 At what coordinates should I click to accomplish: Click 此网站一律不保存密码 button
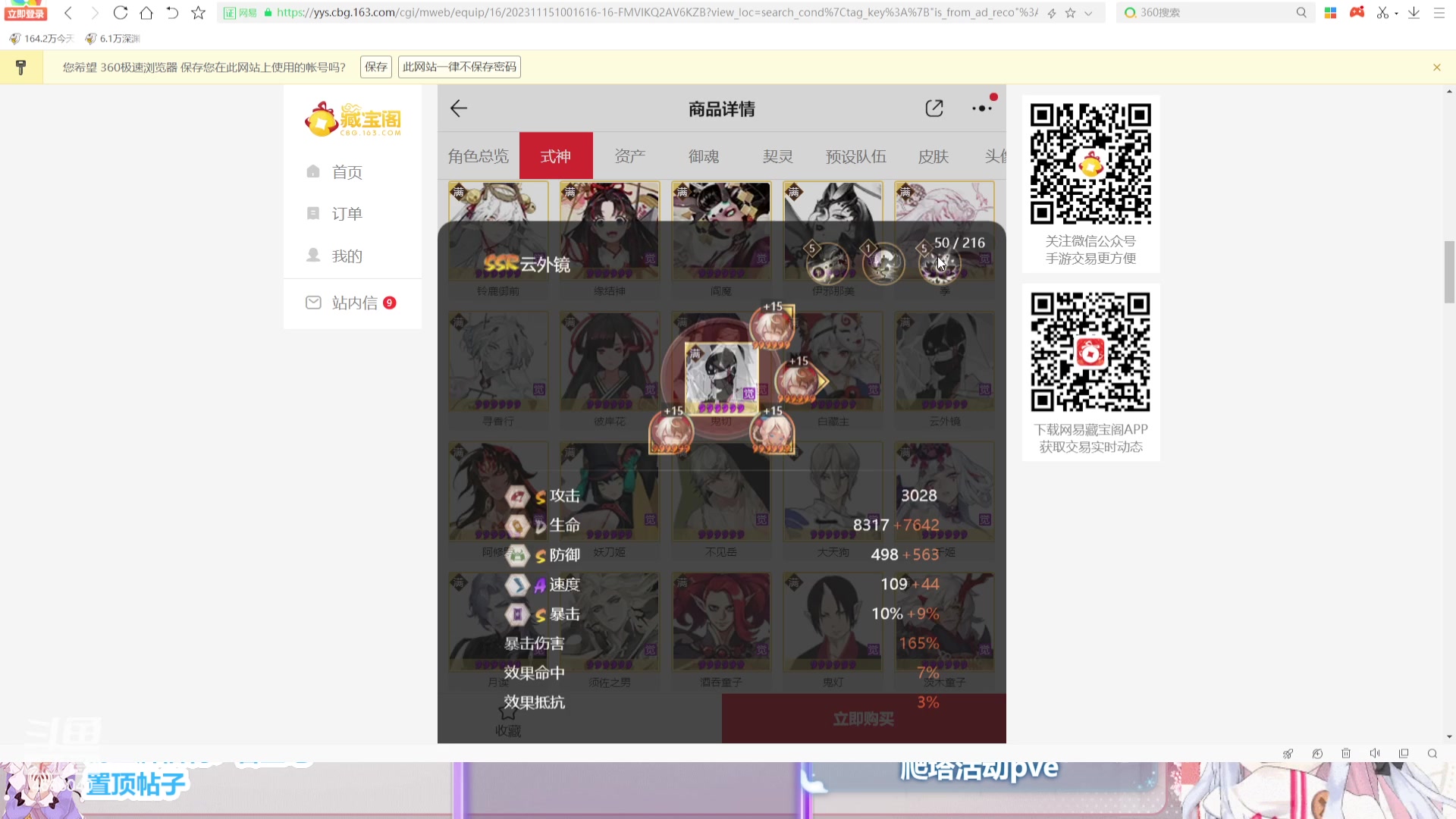460,67
